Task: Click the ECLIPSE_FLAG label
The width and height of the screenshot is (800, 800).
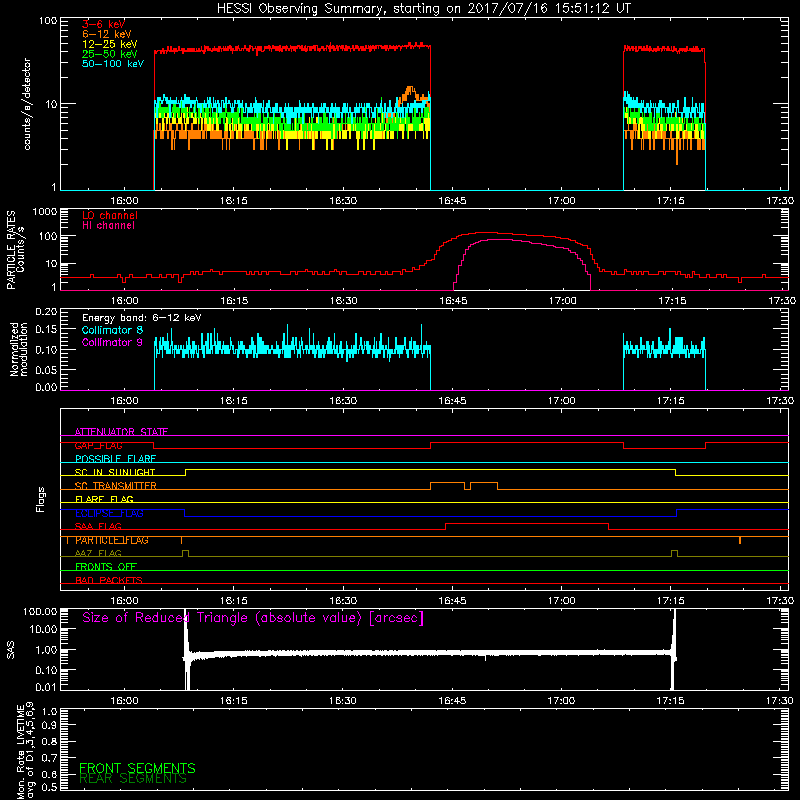Action: [109, 513]
